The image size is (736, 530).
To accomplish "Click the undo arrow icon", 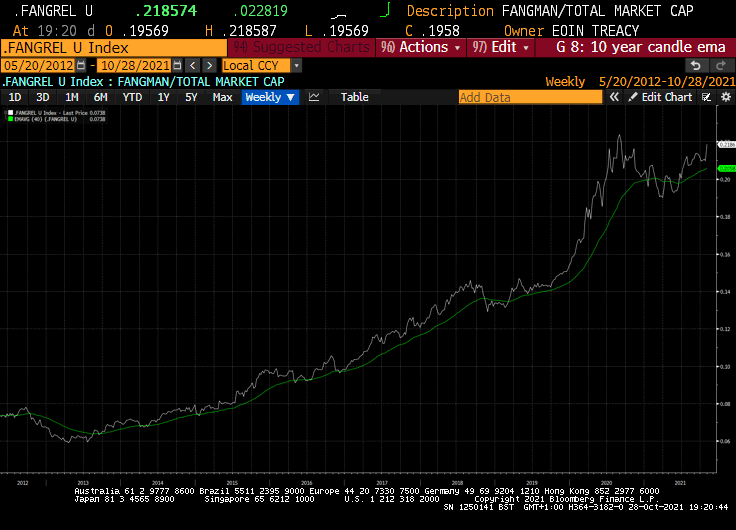I will 696,66.
